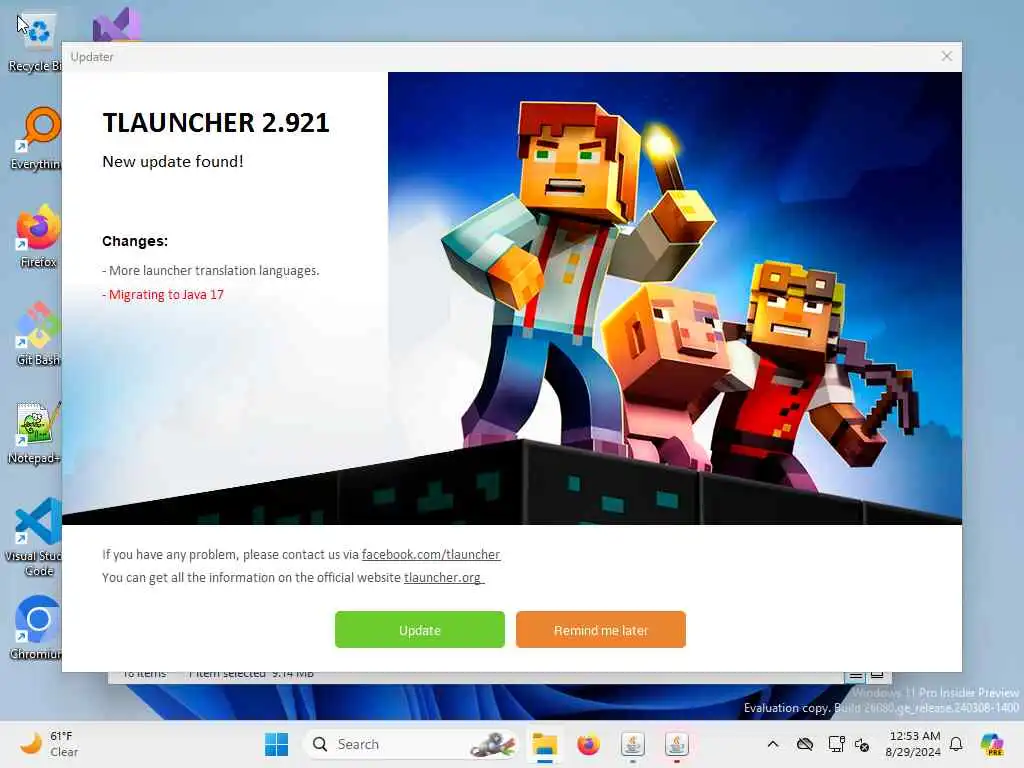Open the display network tray icon
The image size is (1024, 768).
click(x=836, y=744)
